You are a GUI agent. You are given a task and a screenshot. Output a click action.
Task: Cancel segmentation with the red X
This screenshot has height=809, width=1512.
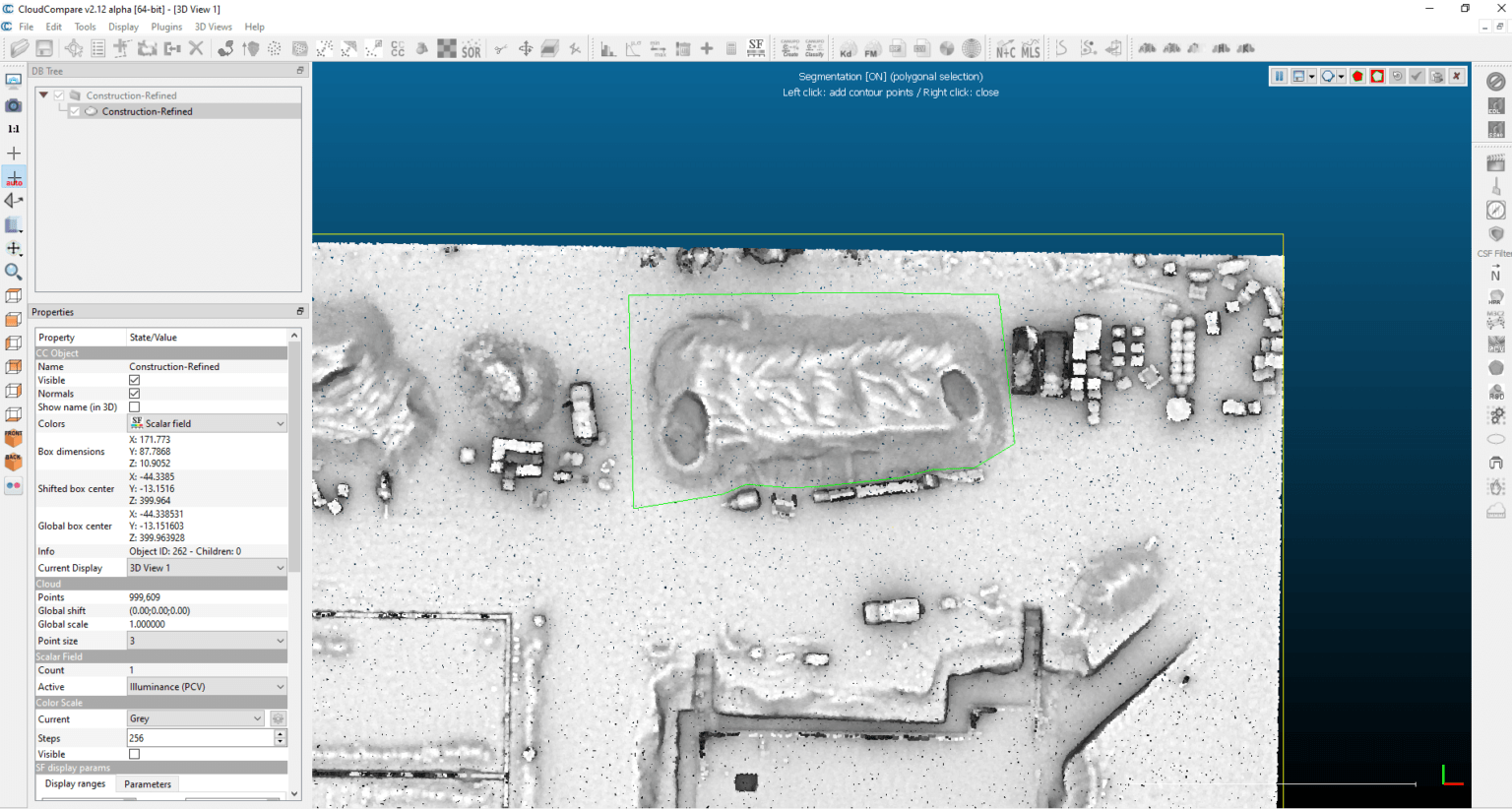1457,77
